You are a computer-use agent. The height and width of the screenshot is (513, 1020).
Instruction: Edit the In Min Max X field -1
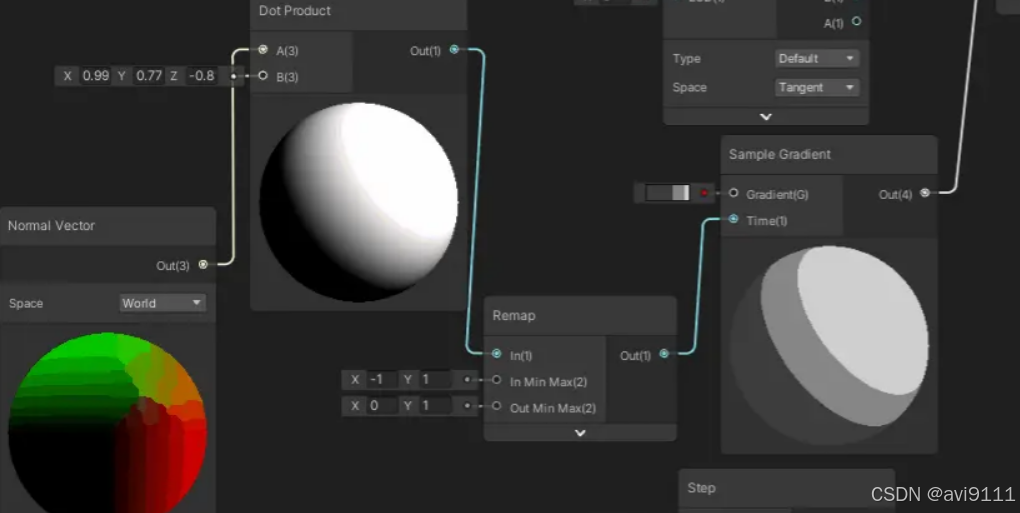[x=381, y=380]
